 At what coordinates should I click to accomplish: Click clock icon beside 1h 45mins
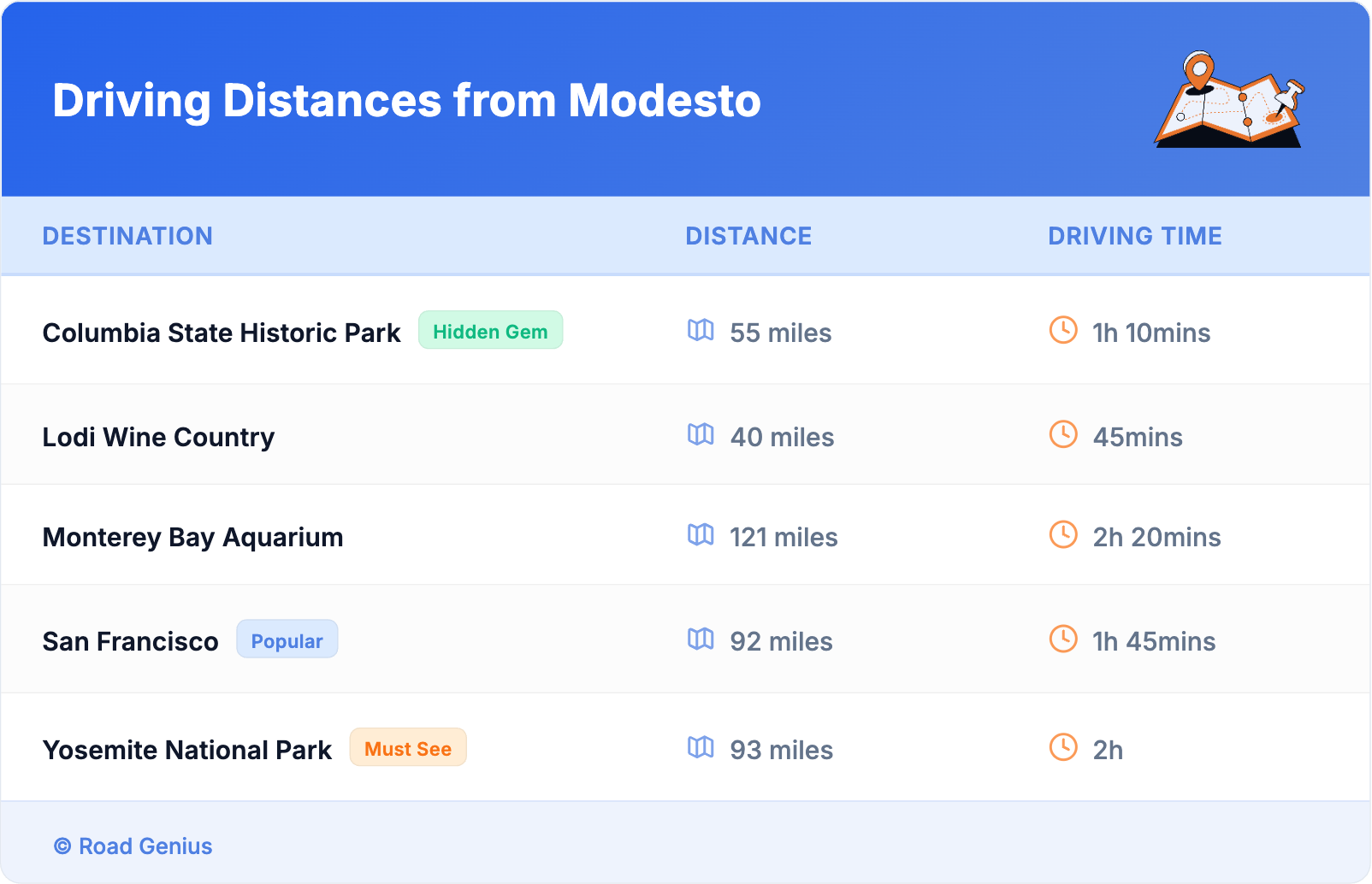[x=1063, y=639]
